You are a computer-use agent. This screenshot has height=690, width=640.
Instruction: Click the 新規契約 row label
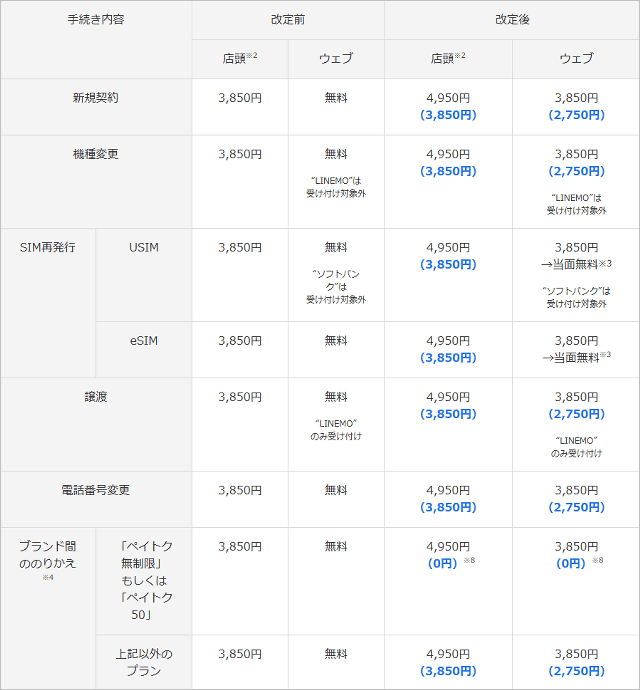tap(96, 98)
